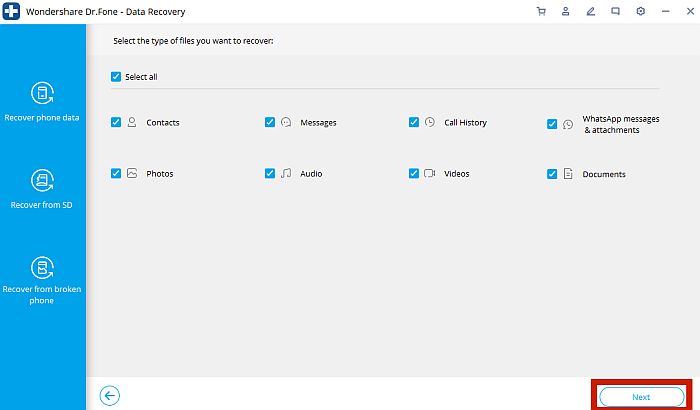700x410 pixels.
Task: Click the Contacts person icon
Action: 132,122
